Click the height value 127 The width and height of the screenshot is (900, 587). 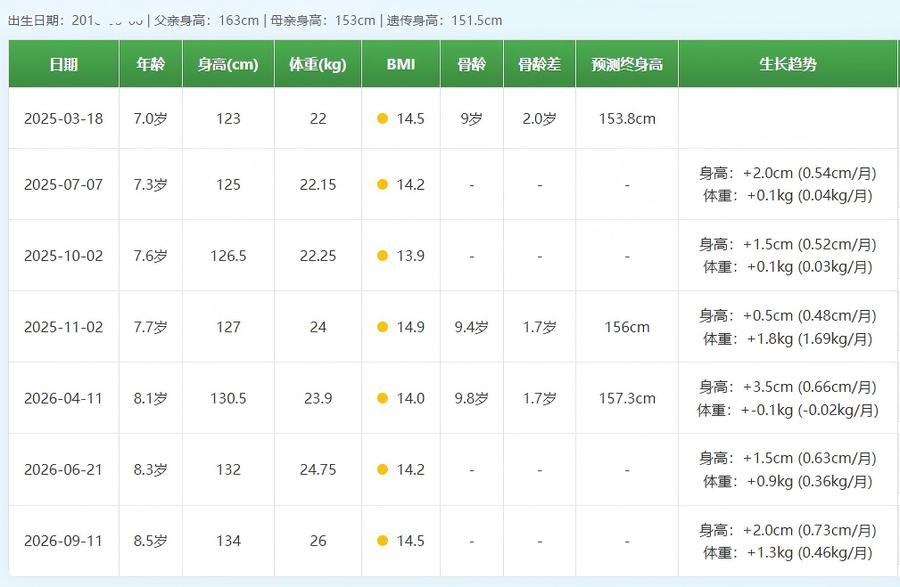(228, 327)
